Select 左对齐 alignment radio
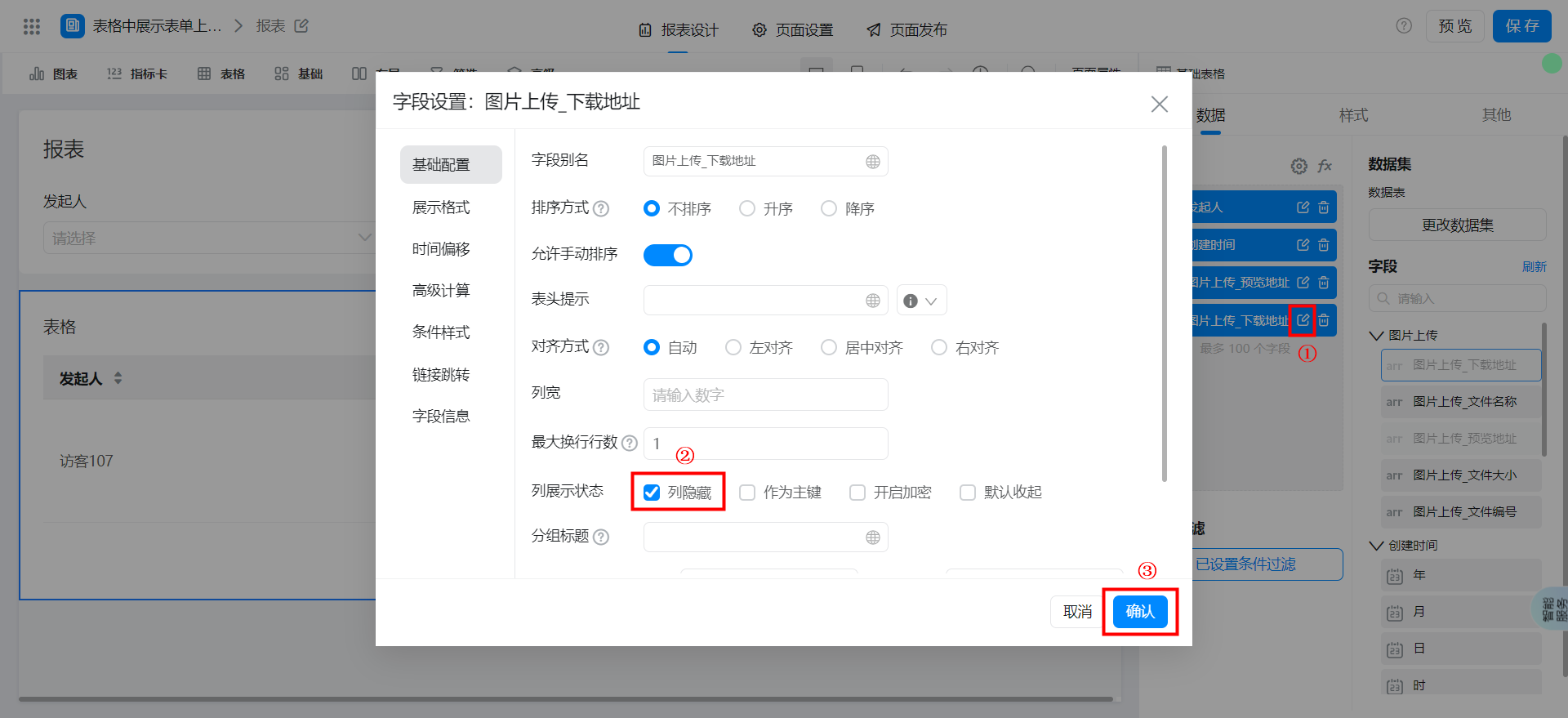Screen dimensions: 1568x718 point(733,347)
